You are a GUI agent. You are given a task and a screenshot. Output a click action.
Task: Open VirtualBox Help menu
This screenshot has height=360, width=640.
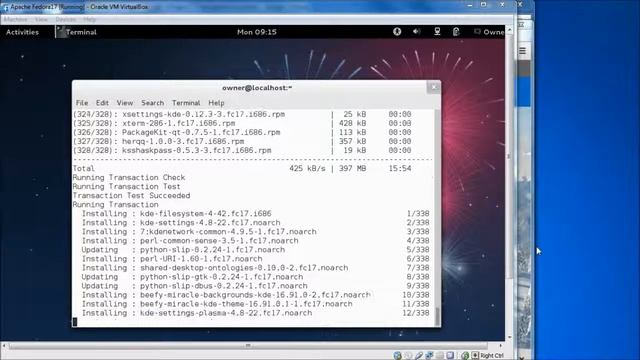89,19
